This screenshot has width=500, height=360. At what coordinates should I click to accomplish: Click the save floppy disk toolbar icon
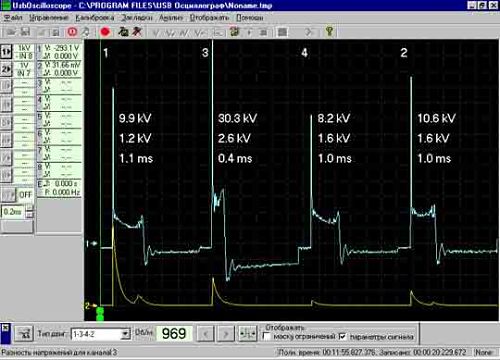[25, 32]
